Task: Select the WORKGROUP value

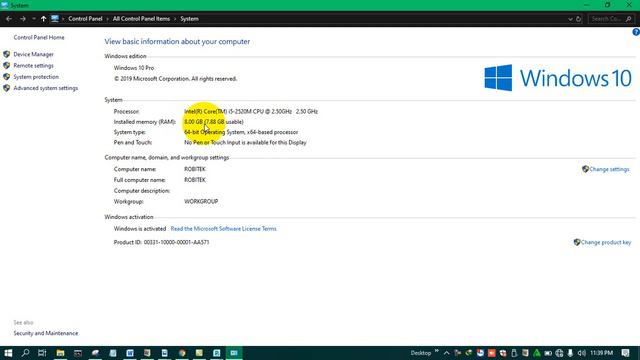Action: click(201, 202)
